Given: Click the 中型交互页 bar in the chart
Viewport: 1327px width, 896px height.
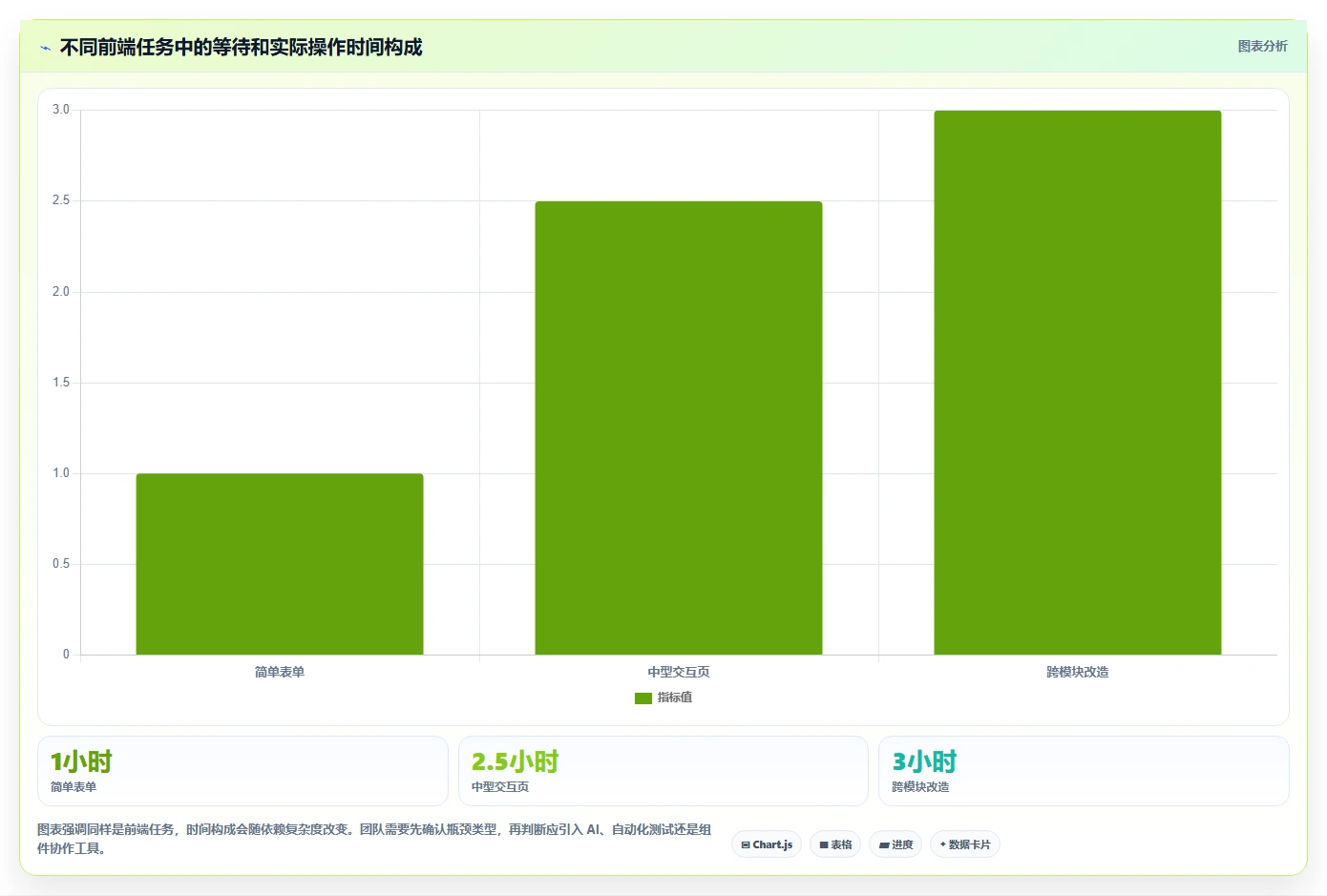Looking at the screenshot, I should point(679,427).
